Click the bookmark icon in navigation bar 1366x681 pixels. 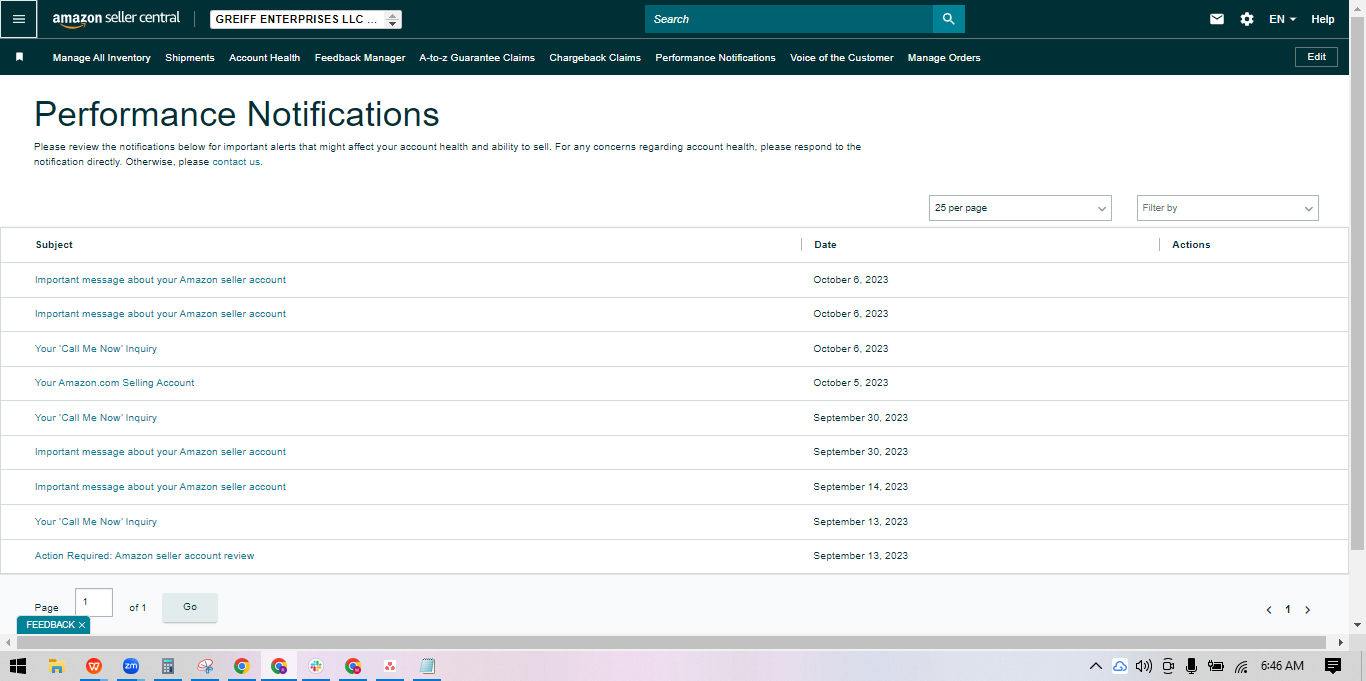click(x=19, y=57)
